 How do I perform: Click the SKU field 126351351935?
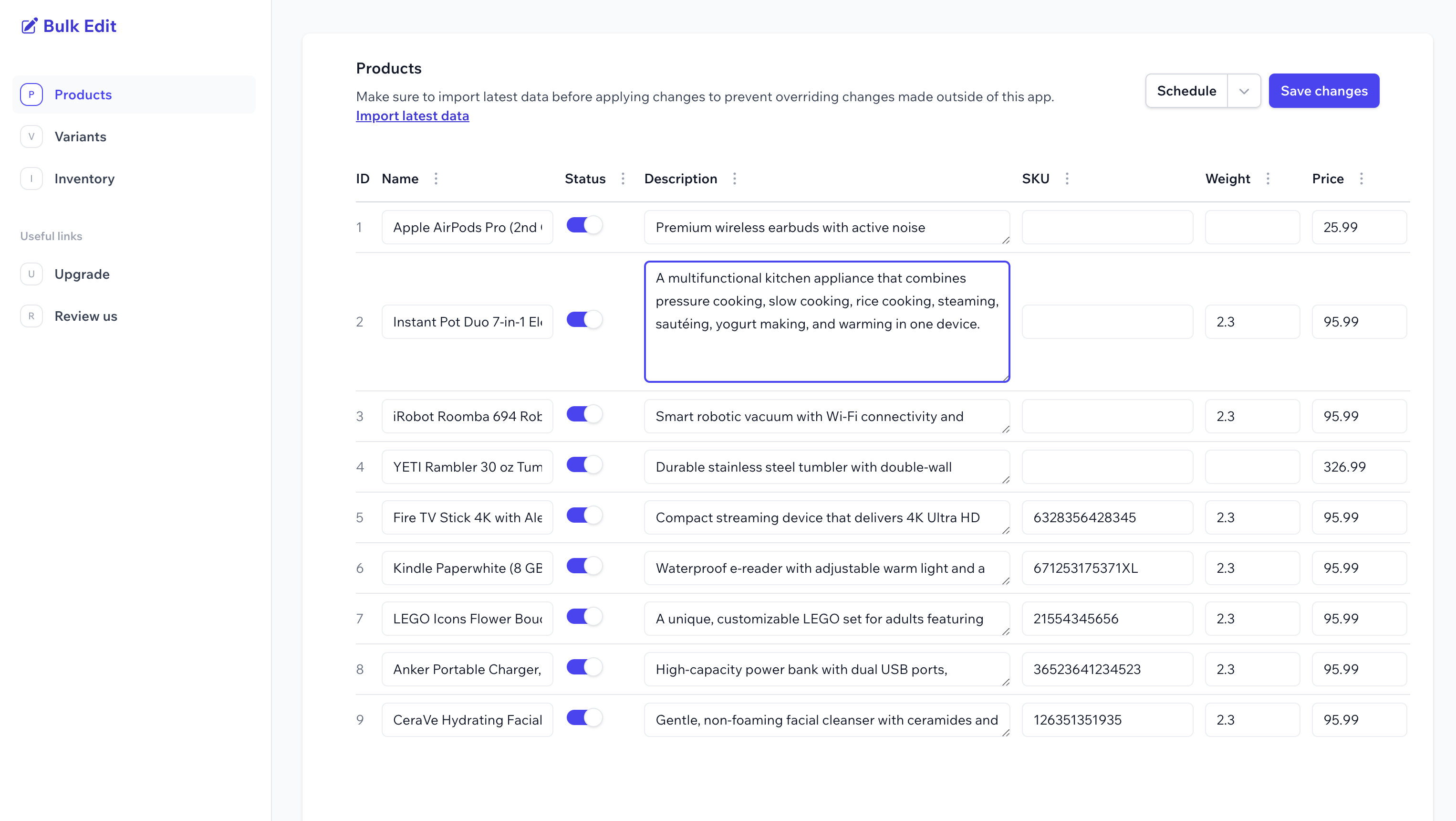[1107, 720]
